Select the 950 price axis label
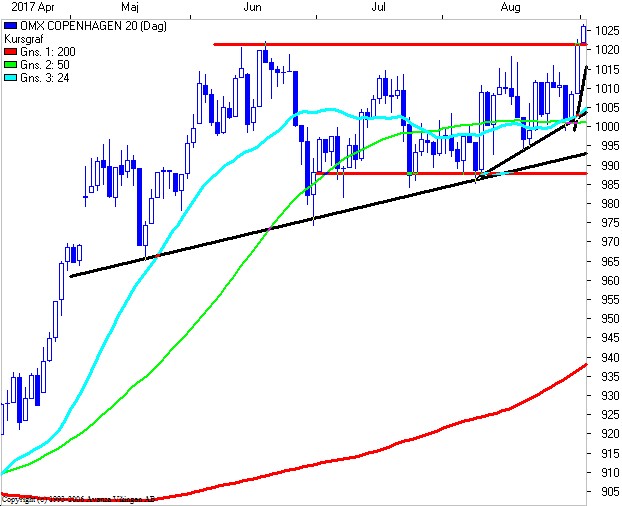622x506 pixels. point(604,319)
